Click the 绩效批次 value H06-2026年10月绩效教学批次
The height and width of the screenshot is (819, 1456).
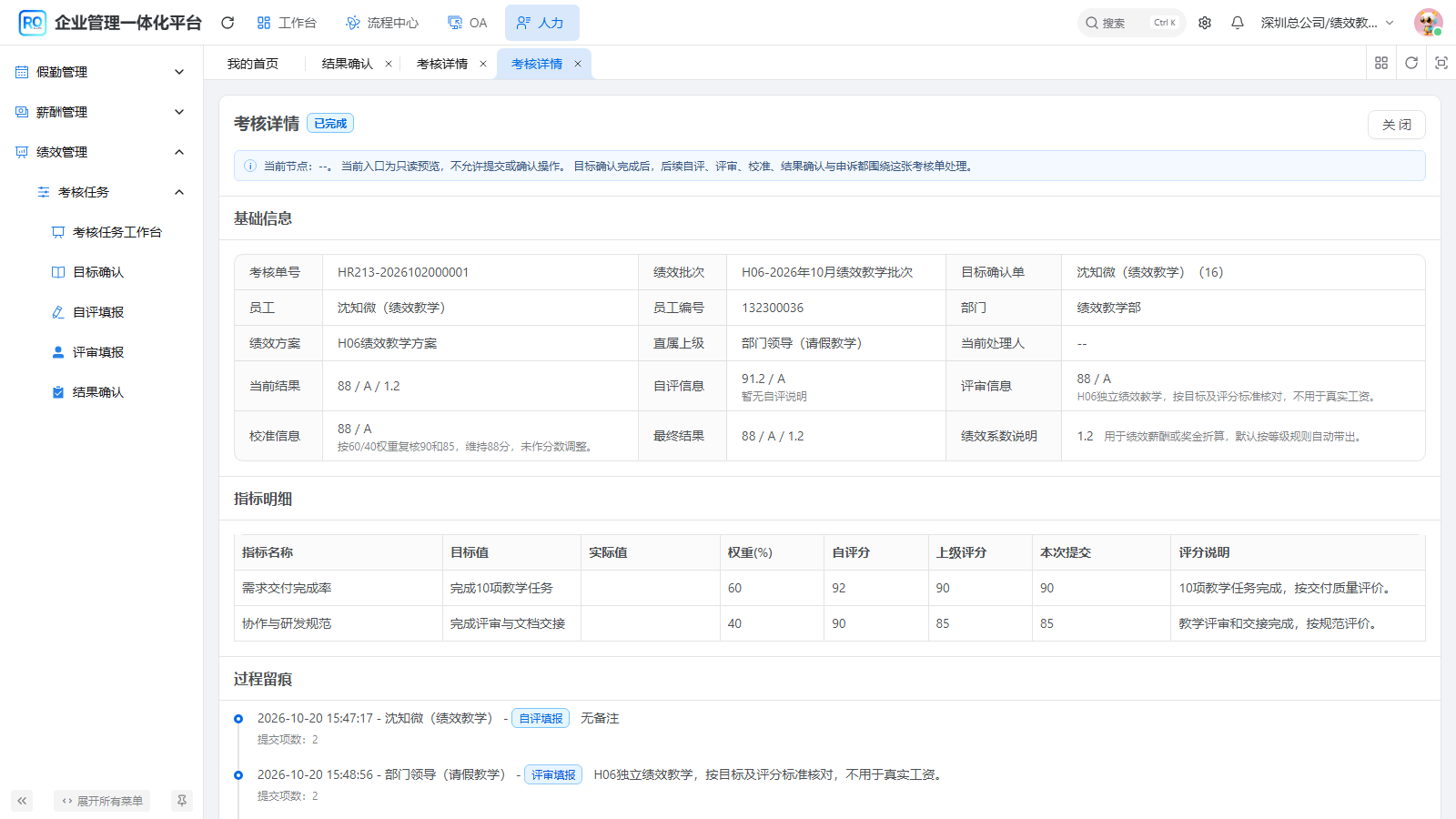tap(827, 272)
